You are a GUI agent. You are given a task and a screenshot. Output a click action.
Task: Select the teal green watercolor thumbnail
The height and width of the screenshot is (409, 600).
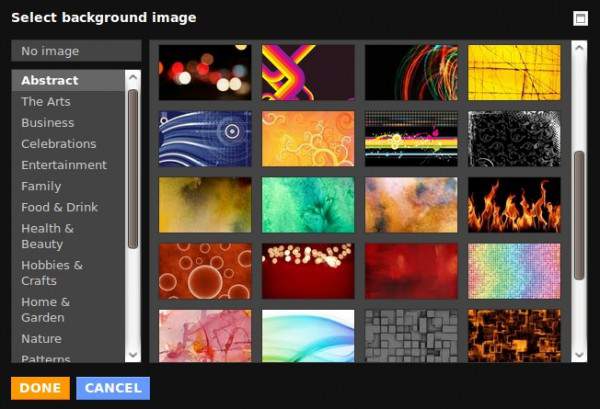pyautogui.click(x=308, y=205)
